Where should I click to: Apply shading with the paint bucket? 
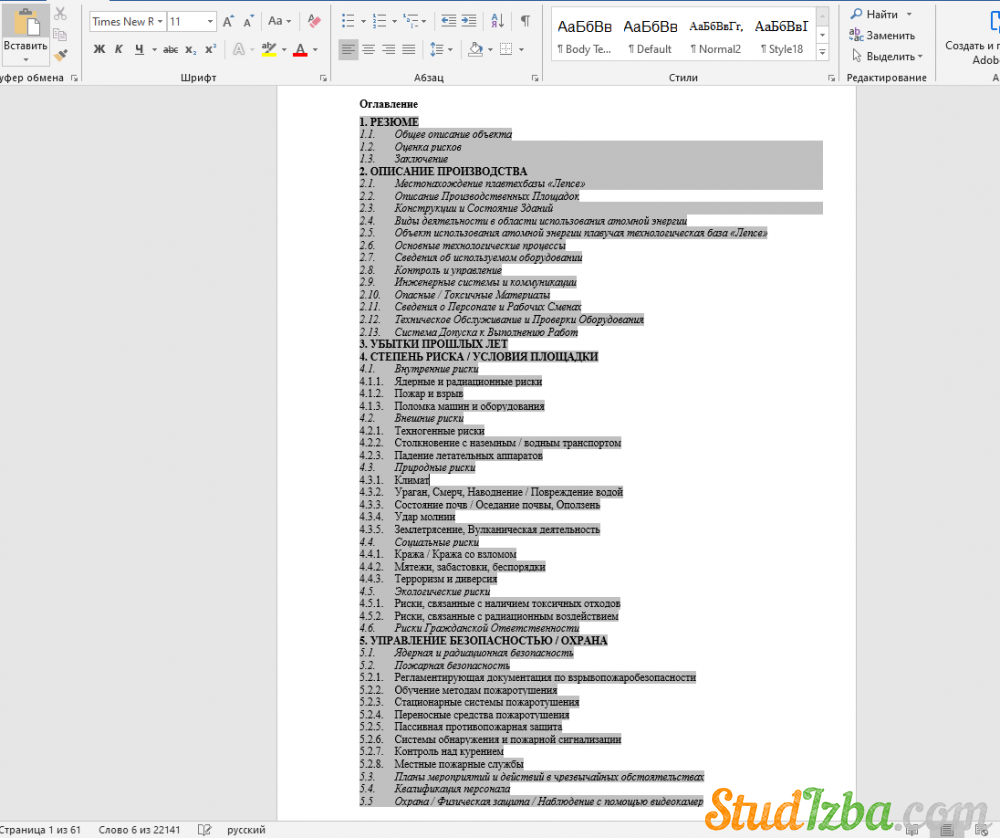coord(476,49)
